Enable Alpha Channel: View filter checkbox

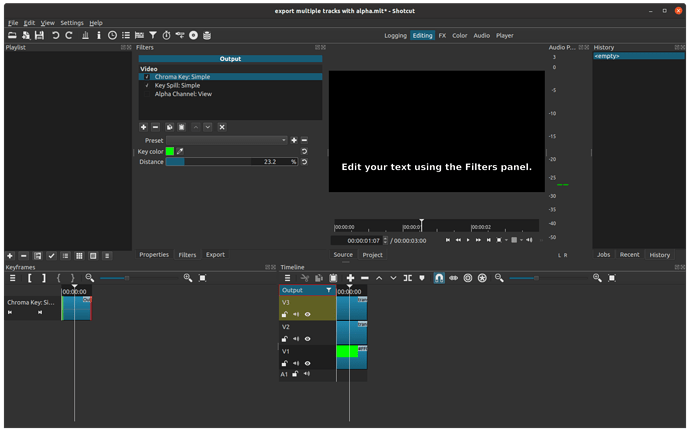point(147,94)
